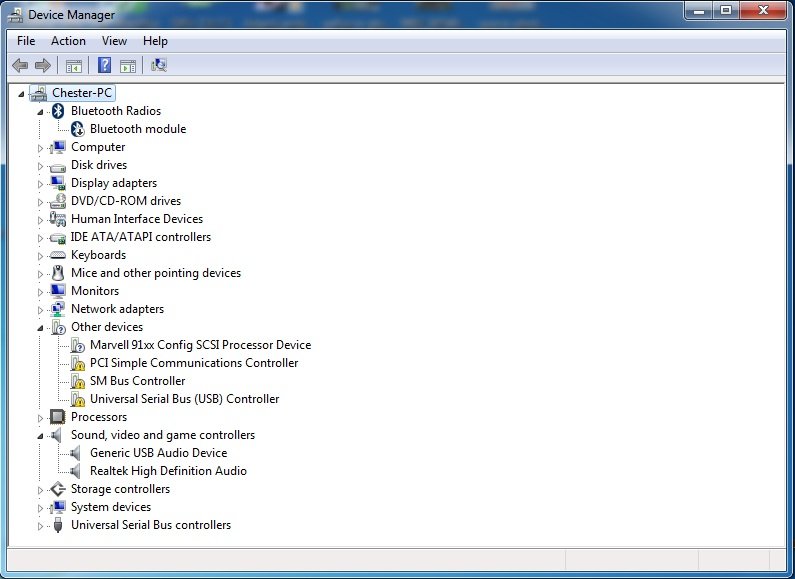Screen dimensions: 795x579
Task: Open the View menu
Action: (114, 41)
